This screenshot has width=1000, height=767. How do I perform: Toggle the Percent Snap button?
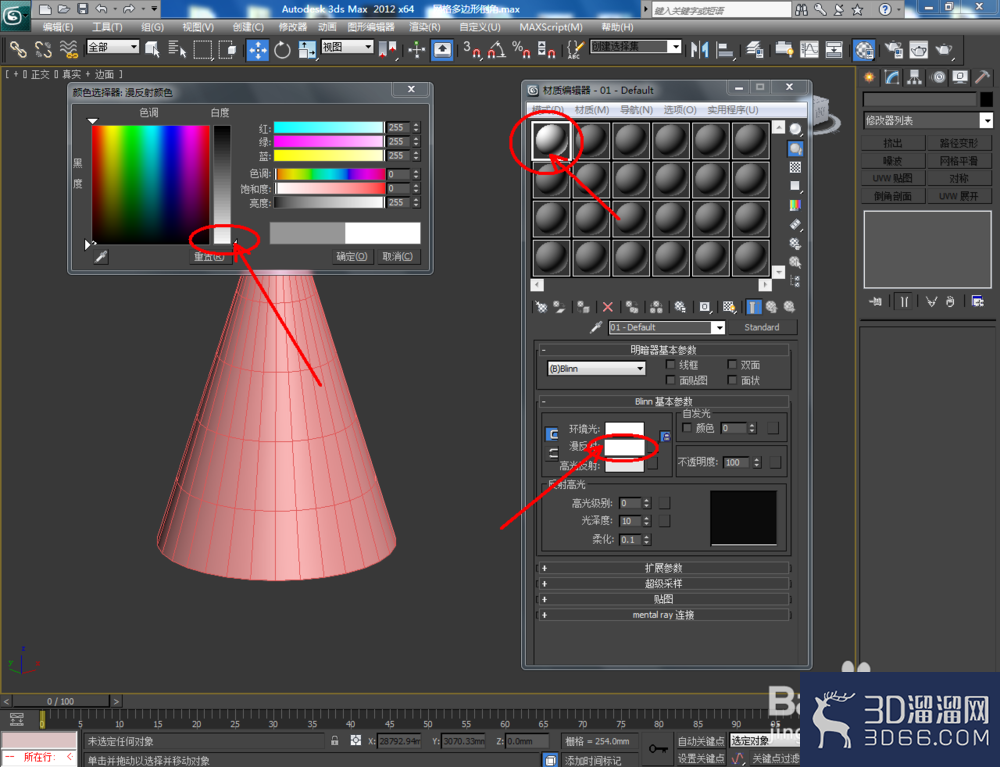[x=521, y=49]
